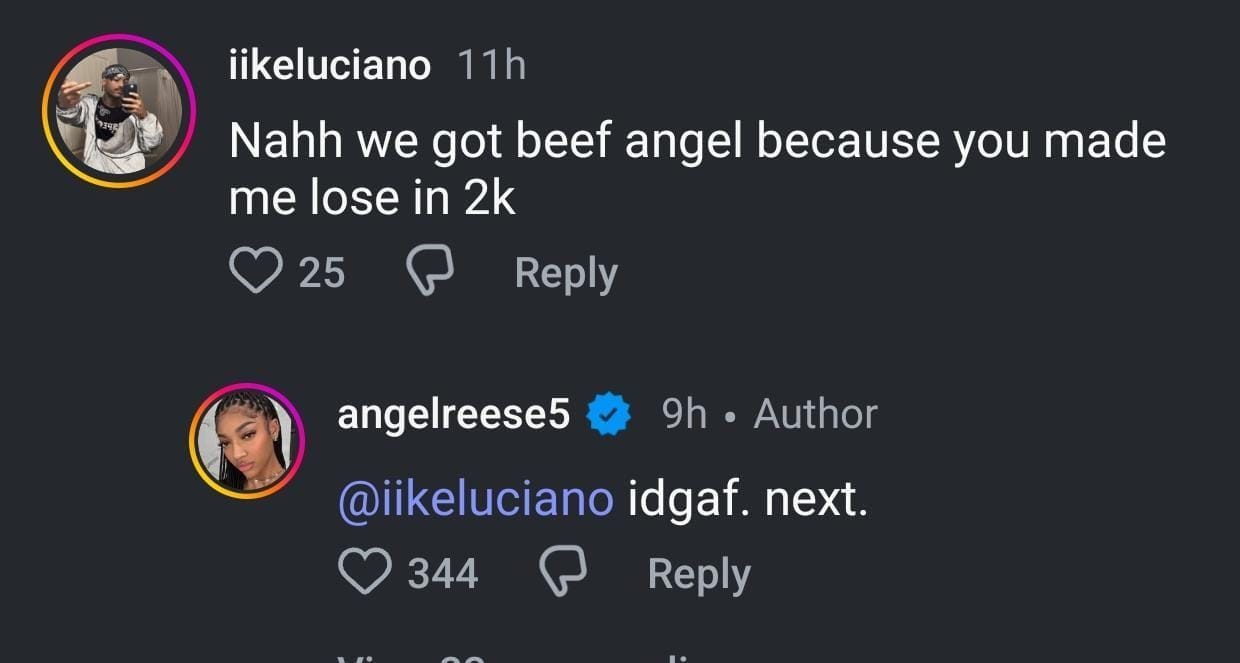Select the "Nahh we got beef" comment text
Screen dimensions: 1240x663
point(697,170)
